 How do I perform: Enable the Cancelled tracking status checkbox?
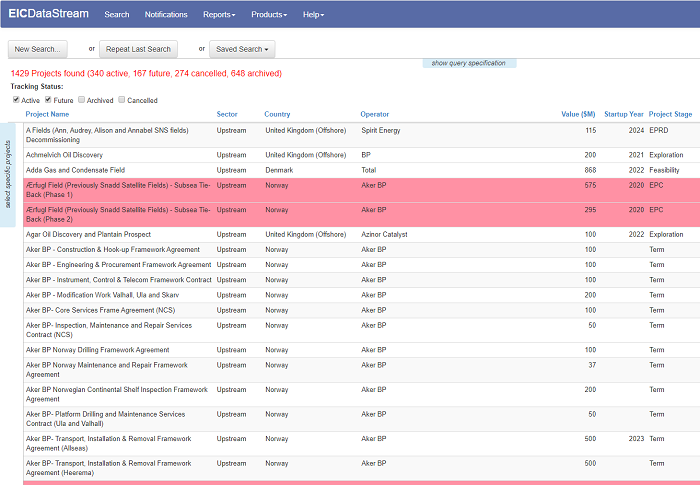tap(121, 100)
